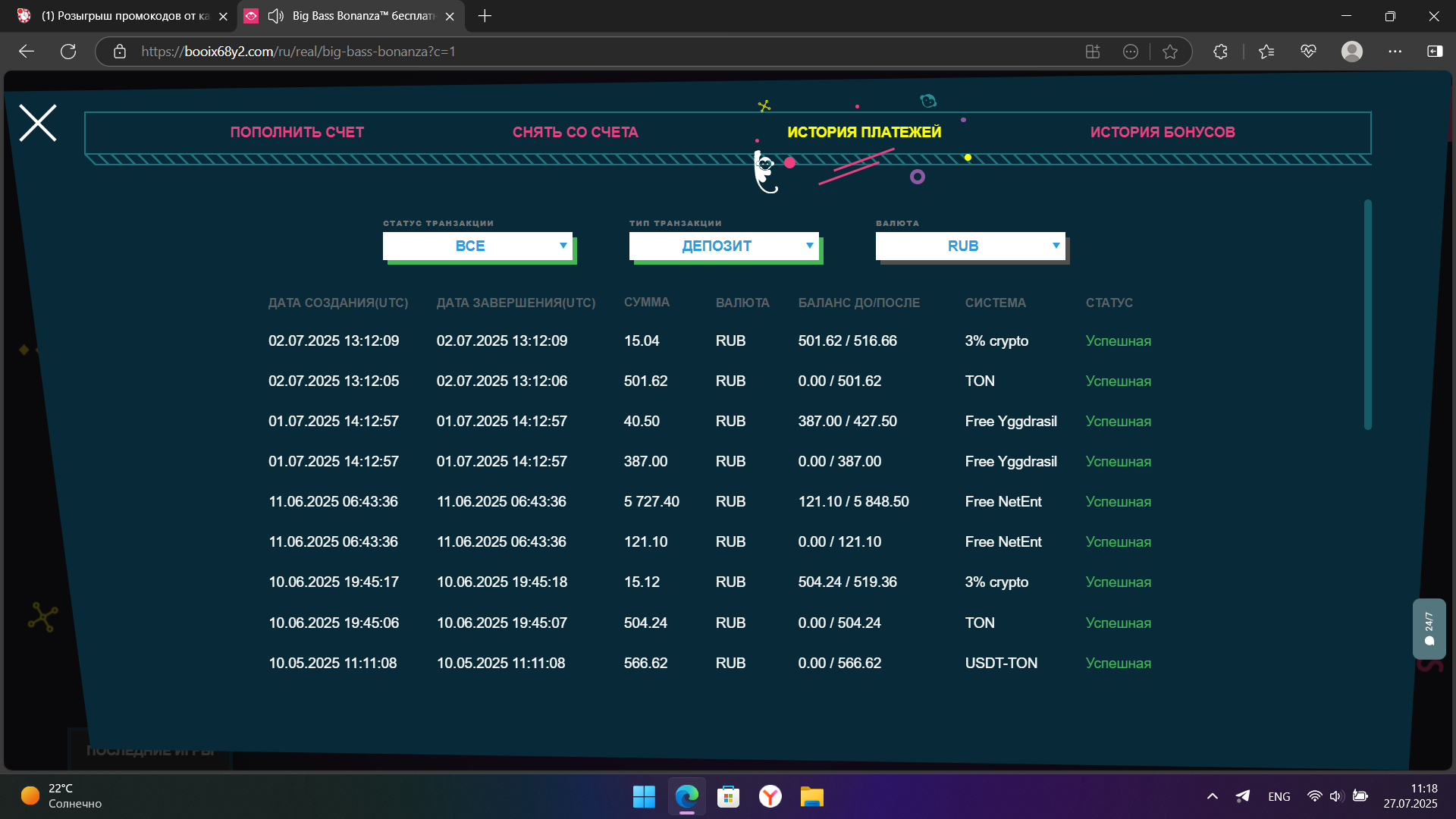Image resolution: width=1456 pixels, height=819 pixels.
Task: View site info lock icon
Action: [x=119, y=52]
